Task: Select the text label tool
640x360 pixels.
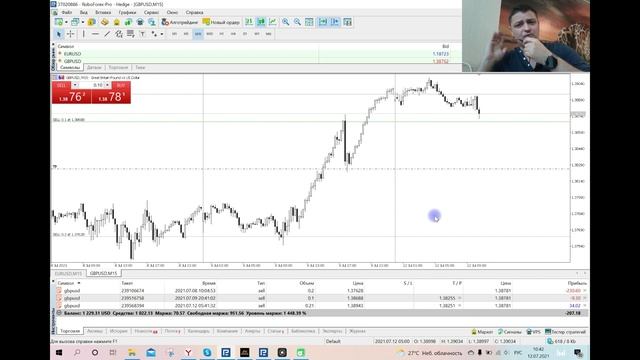Action: (x=142, y=34)
